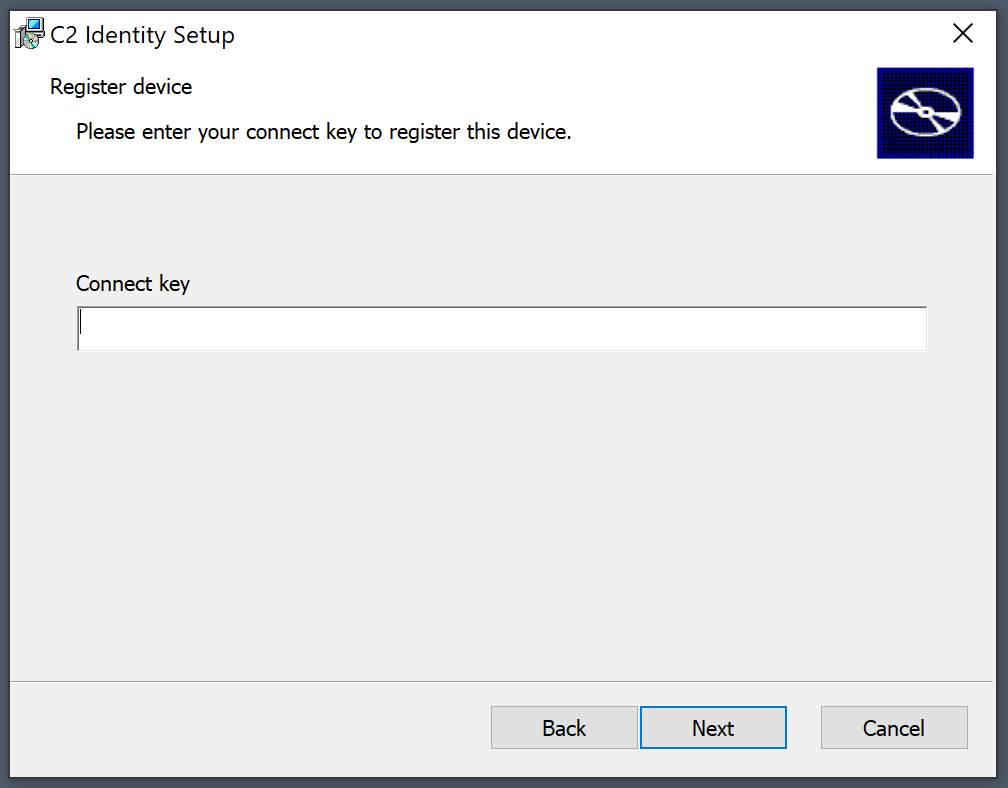Click the highlighted default Next action
This screenshot has height=788, width=1008.
pos(713,727)
